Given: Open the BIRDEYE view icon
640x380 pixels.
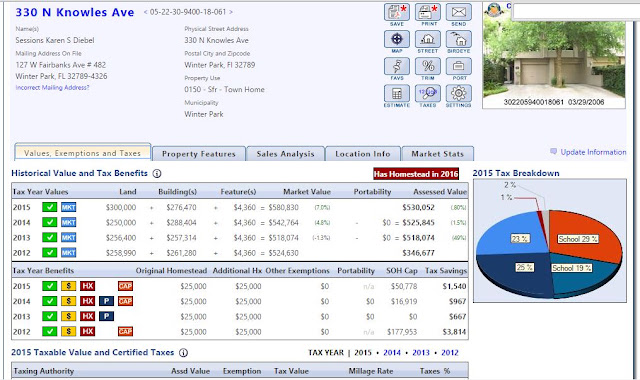Looking at the screenshot, I should click(459, 39).
